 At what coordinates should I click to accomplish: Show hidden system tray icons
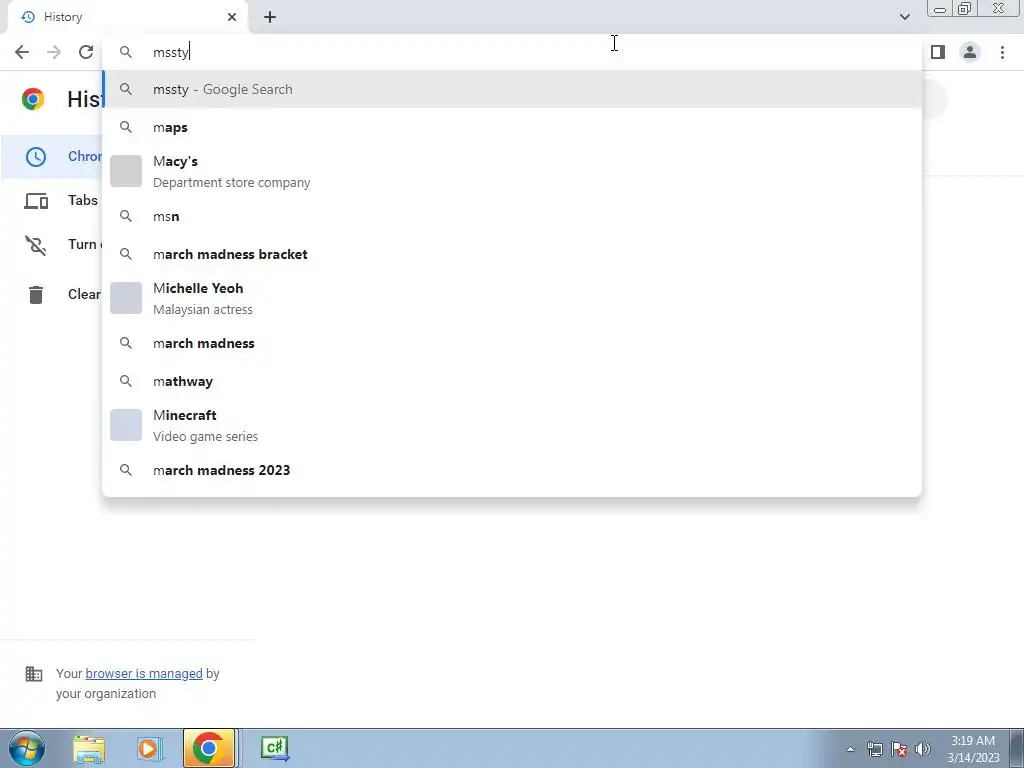[850, 749]
